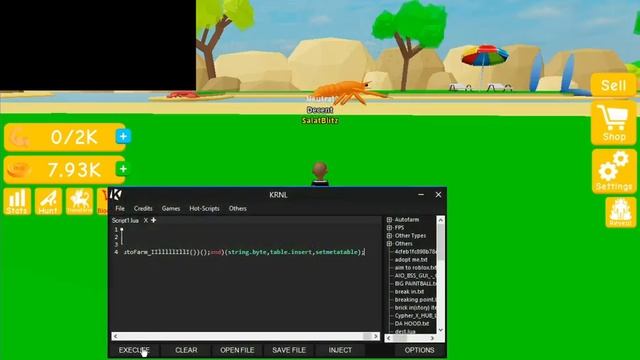Viewport: 640px width, 360px height.
Task: Click the shrimp food counter 0/2K
Action: [64, 137]
